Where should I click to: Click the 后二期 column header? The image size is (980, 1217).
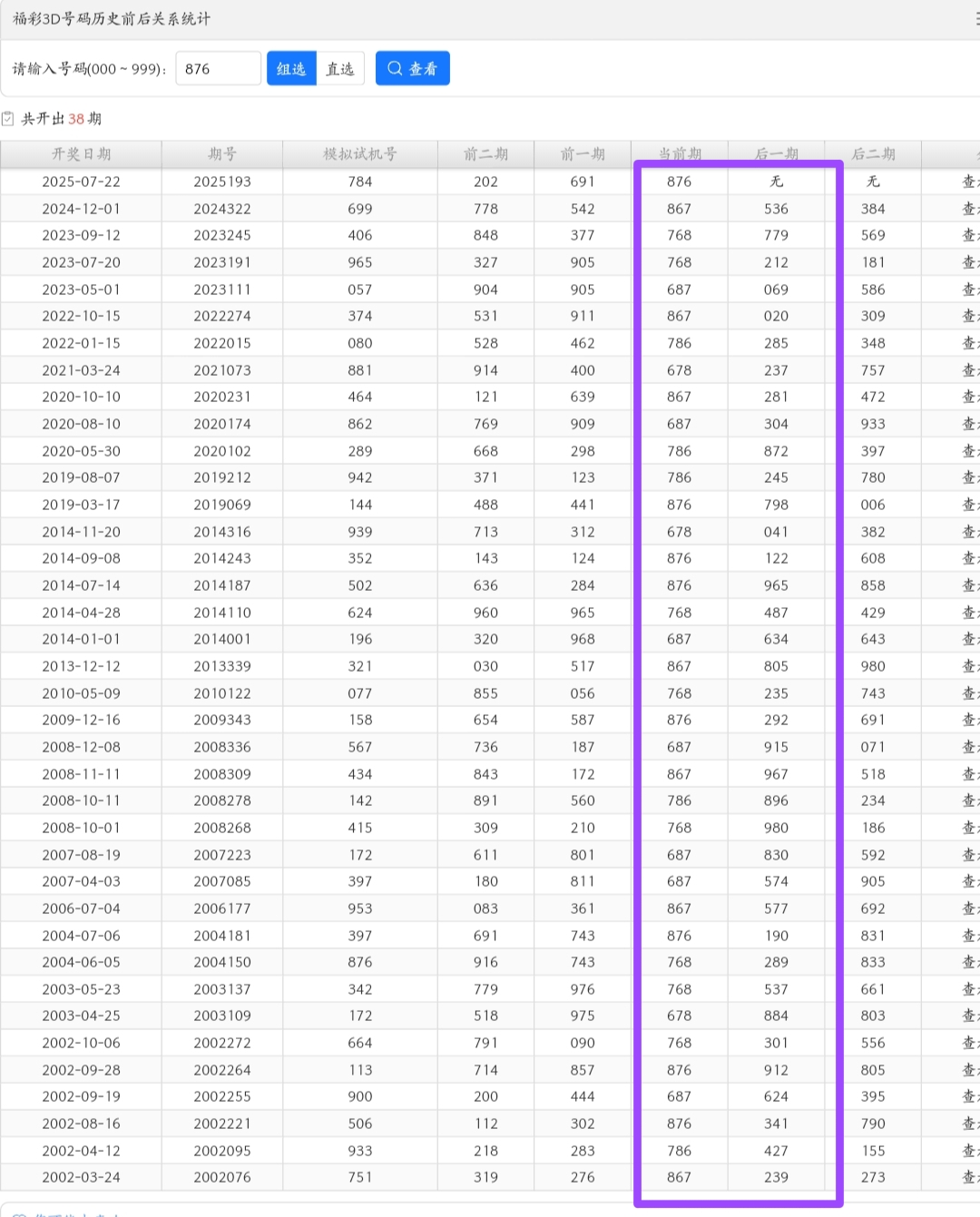click(x=873, y=154)
